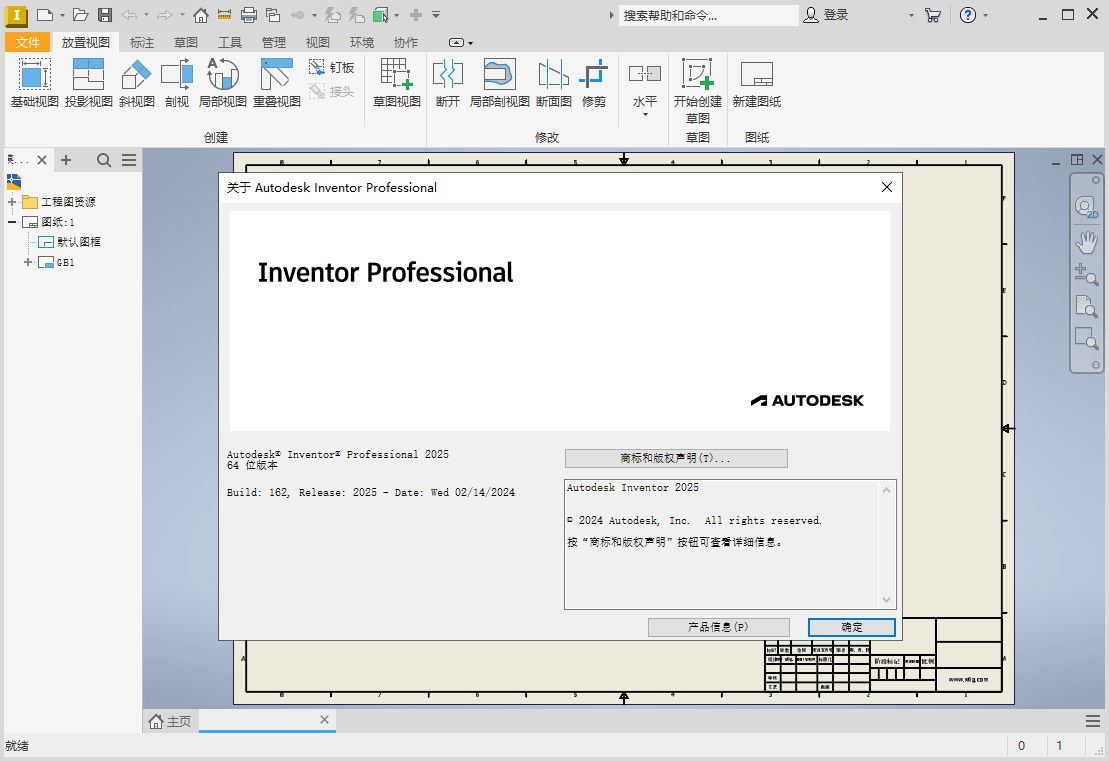Switch to the 标注 ribbon tab
The height and width of the screenshot is (761, 1109).
point(141,42)
